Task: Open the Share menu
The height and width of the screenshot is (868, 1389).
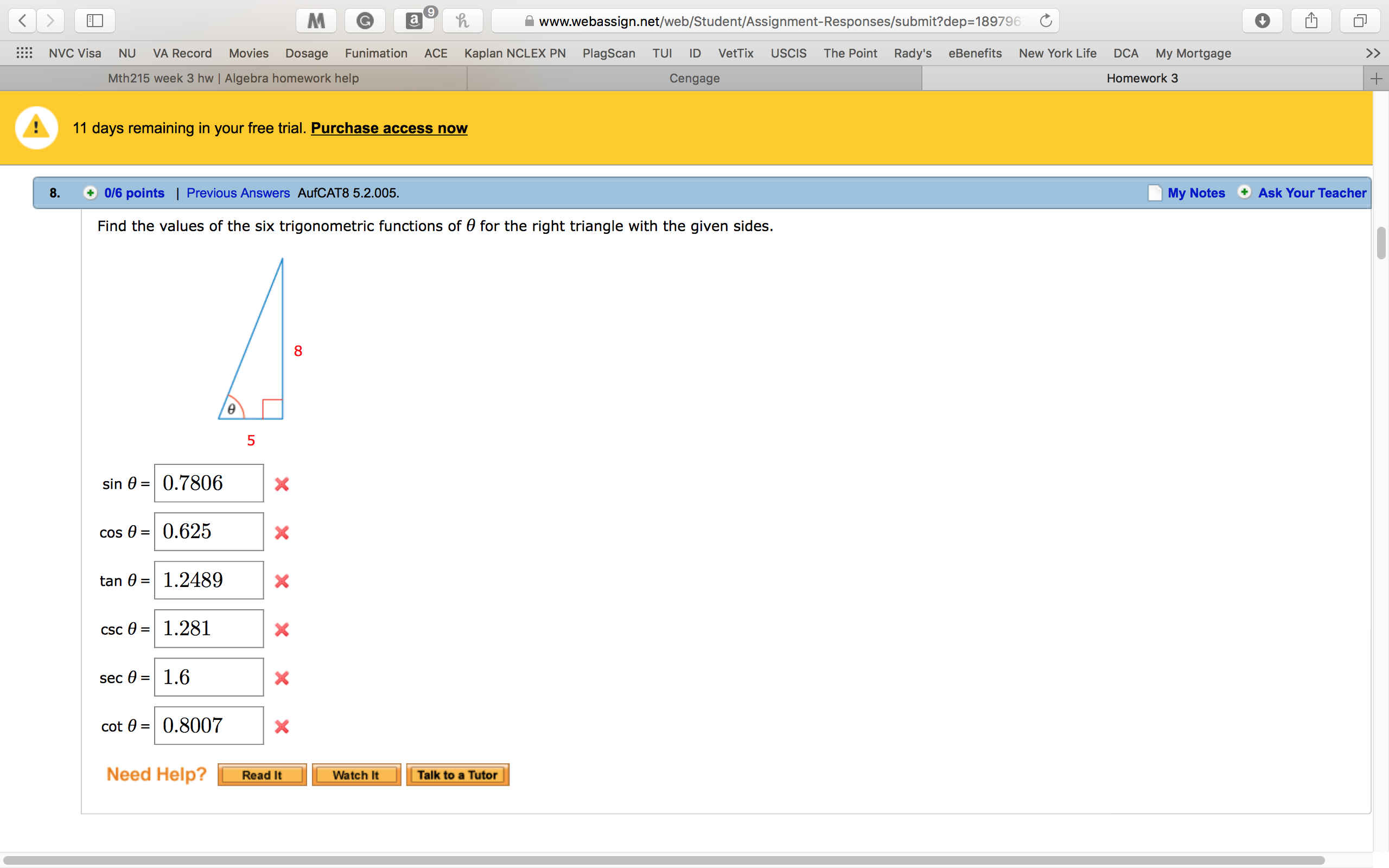Action: point(1311,21)
